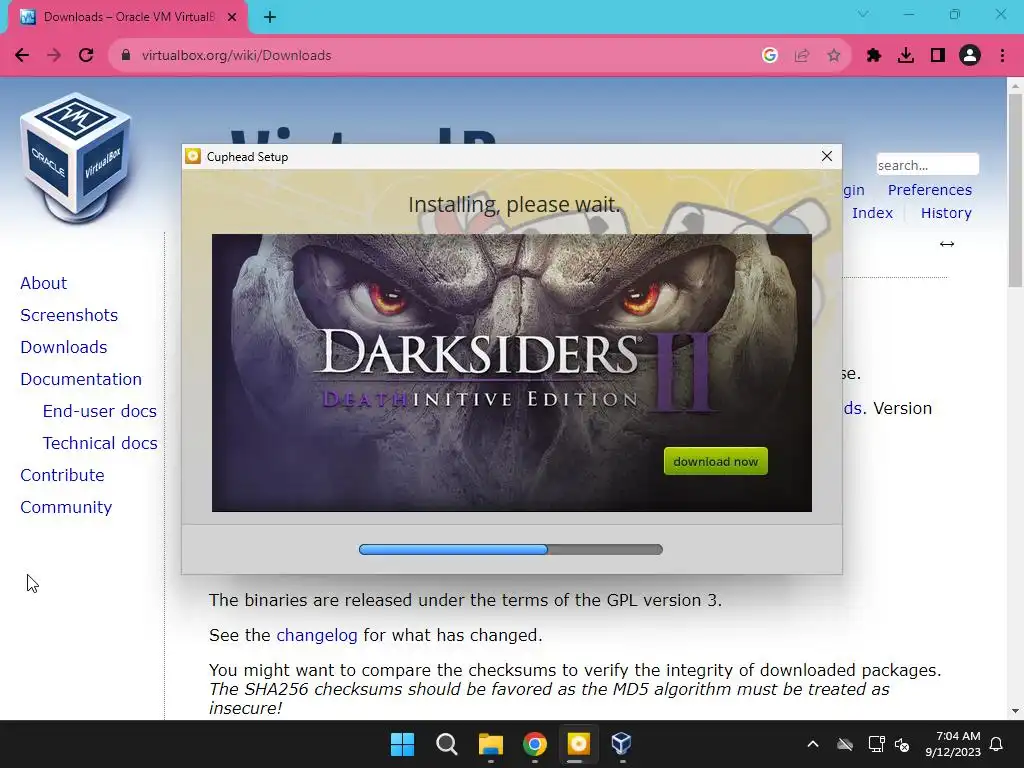Image resolution: width=1024 pixels, height=768 pixels.
Task: Open the notifications bell
Action: coord(997,744)
